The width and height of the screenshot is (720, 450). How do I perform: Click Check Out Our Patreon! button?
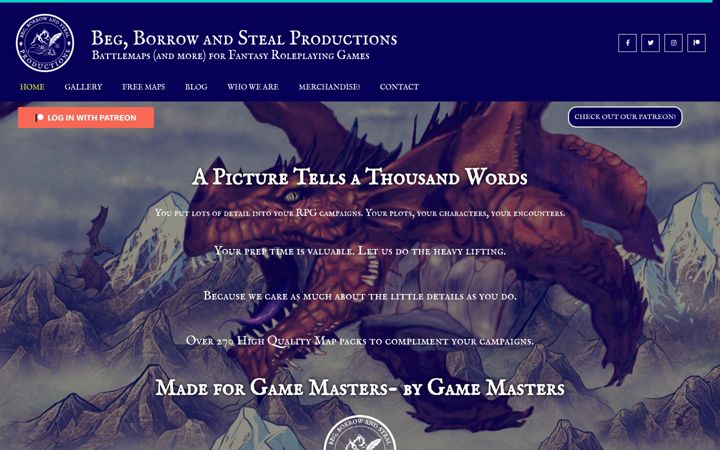625,117
